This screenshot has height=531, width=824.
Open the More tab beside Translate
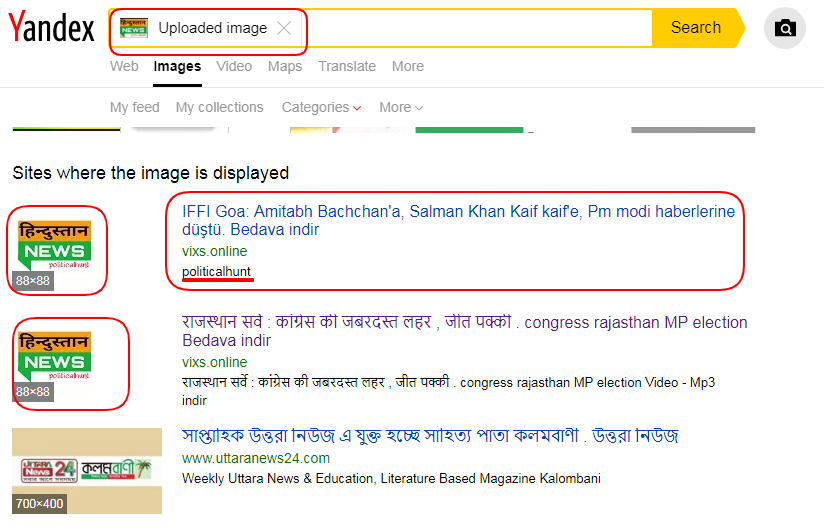[x=408, y=66]
